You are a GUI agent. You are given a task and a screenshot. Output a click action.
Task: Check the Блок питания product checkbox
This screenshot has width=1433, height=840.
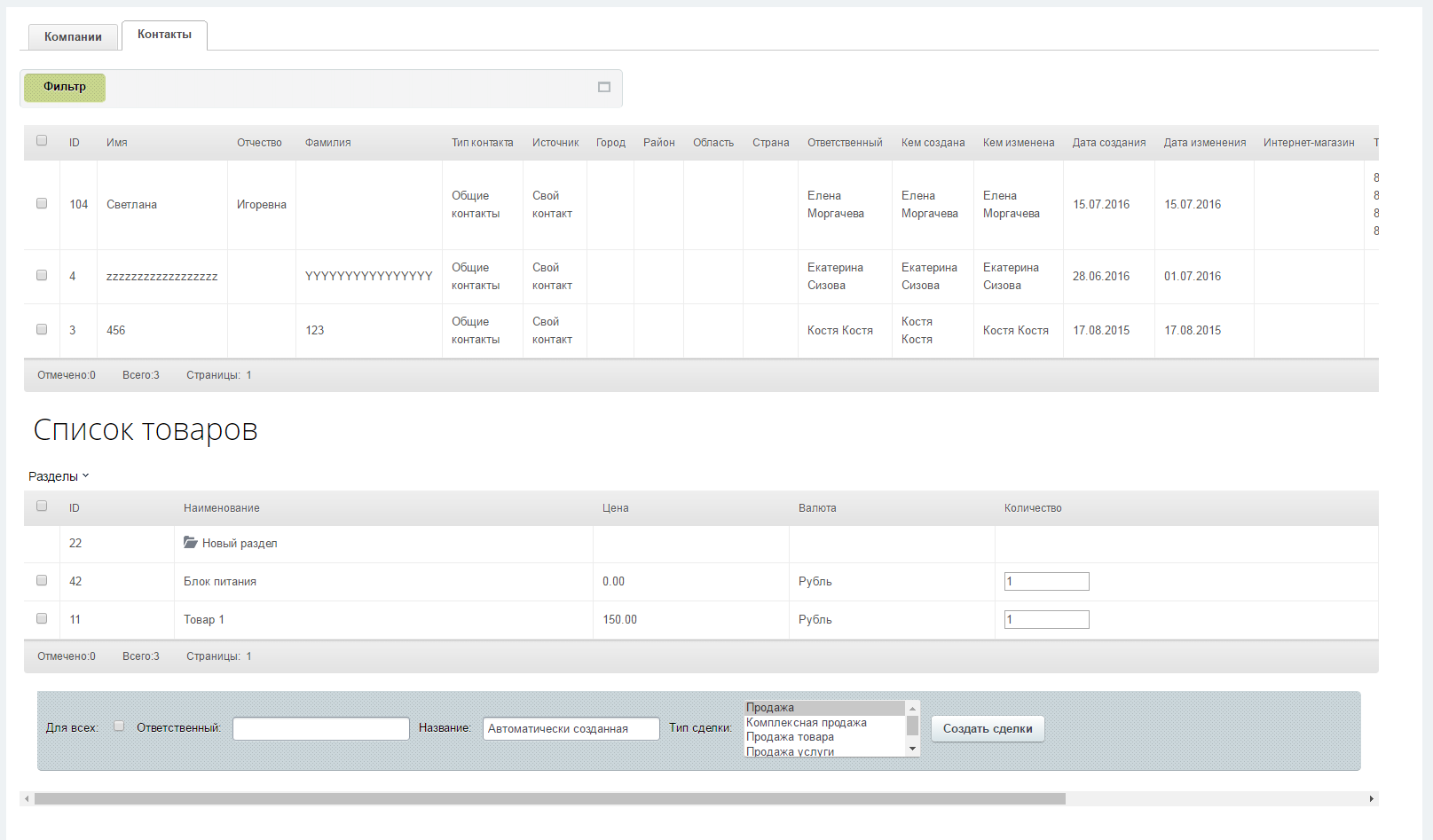[x=42, y=581]
